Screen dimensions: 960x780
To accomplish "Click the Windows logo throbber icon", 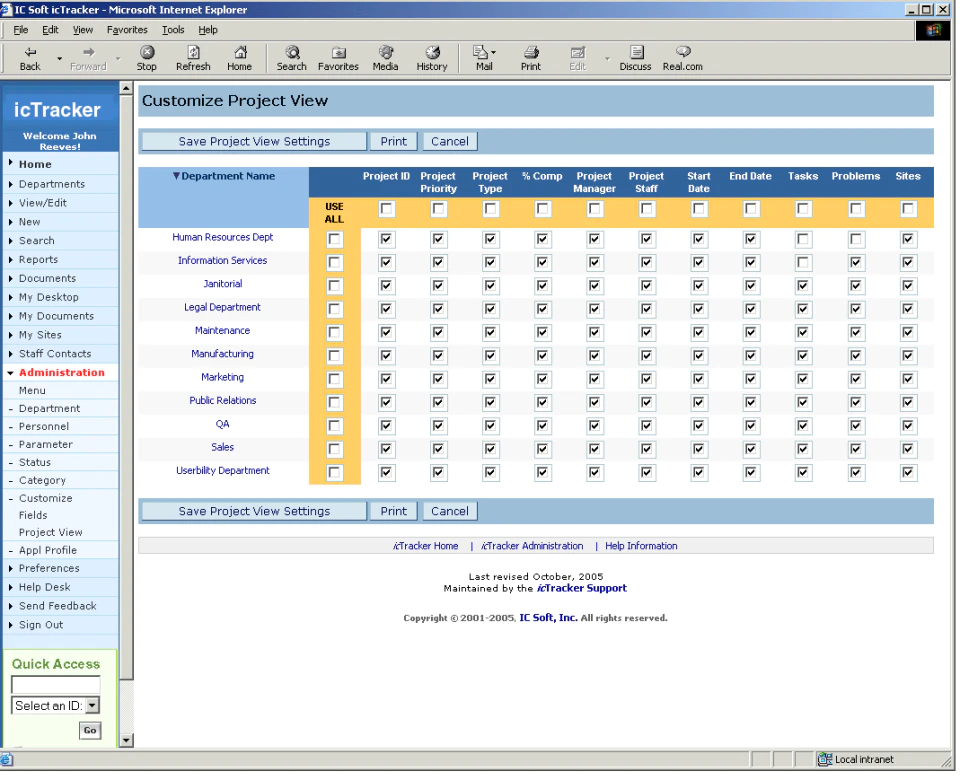I will click(x=933, y=31).
